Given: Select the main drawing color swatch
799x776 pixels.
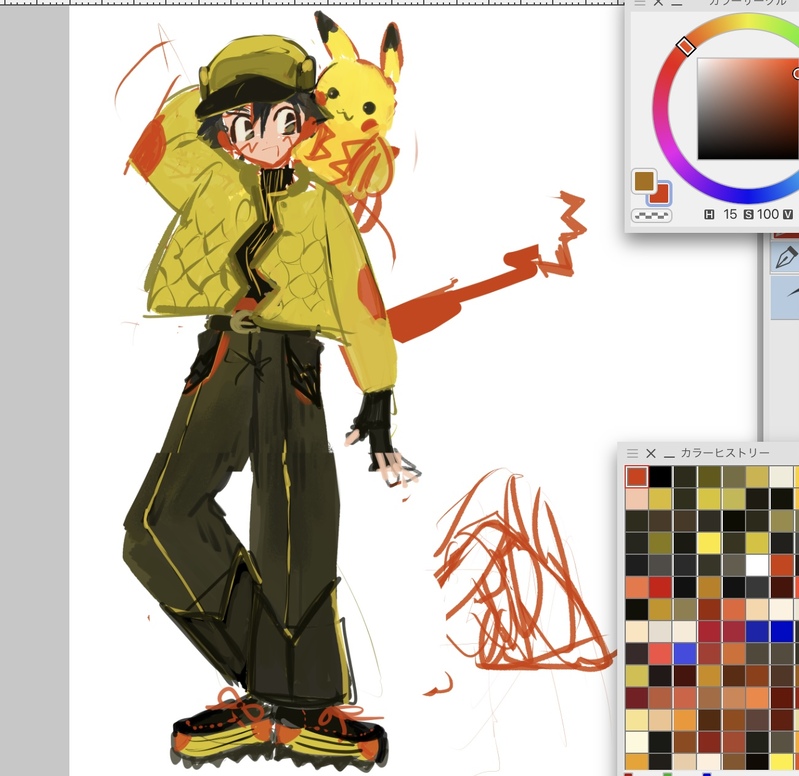Looking at the screenshot, I should pyautogui.click(x=644, y=181).
